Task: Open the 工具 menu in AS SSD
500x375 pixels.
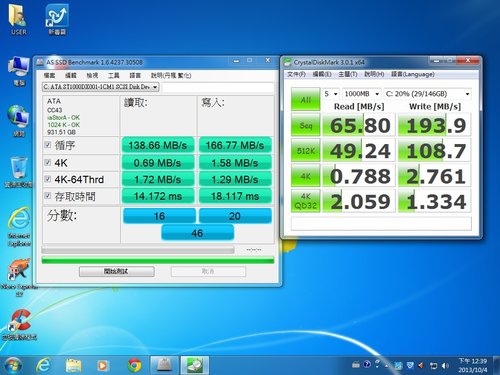Action: point(113,76)
